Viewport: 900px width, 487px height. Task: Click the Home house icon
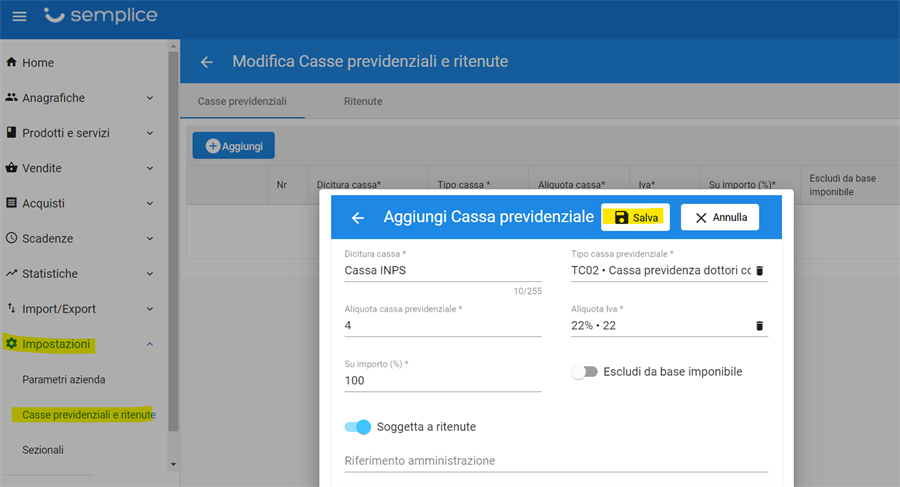click(11, 62)
